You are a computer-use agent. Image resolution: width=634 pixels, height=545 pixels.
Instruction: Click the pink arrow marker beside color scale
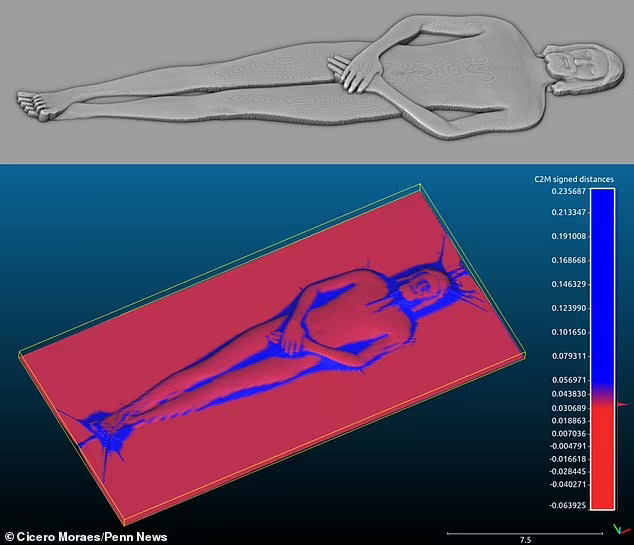(622, 404)
